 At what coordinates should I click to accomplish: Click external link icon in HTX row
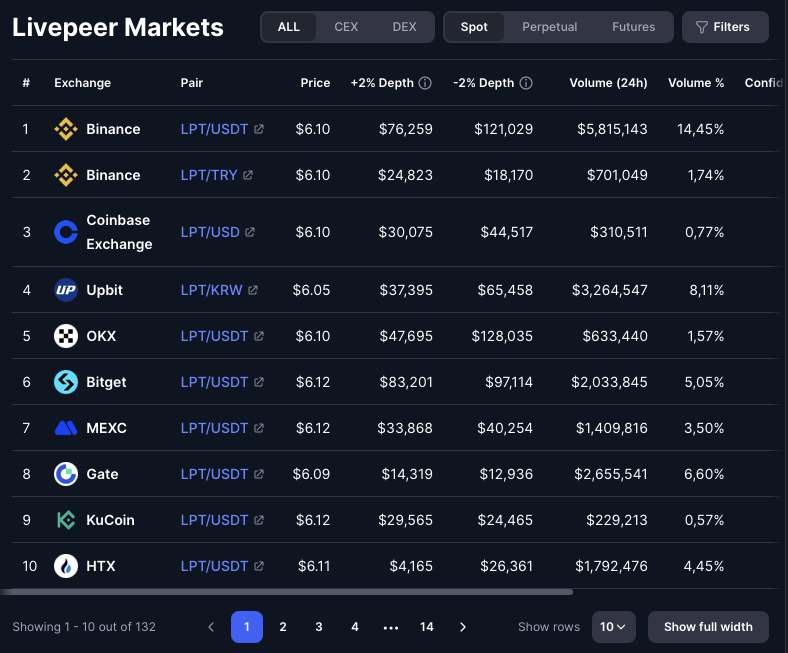coord(259,566)
